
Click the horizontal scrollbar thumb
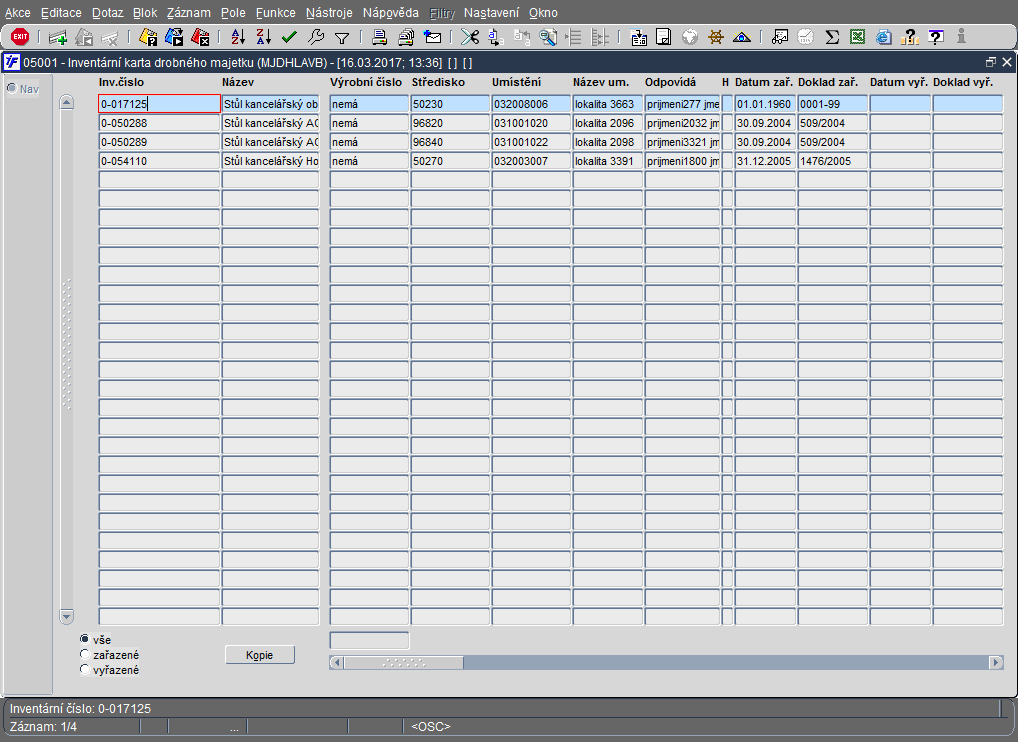tap(403, 662)
